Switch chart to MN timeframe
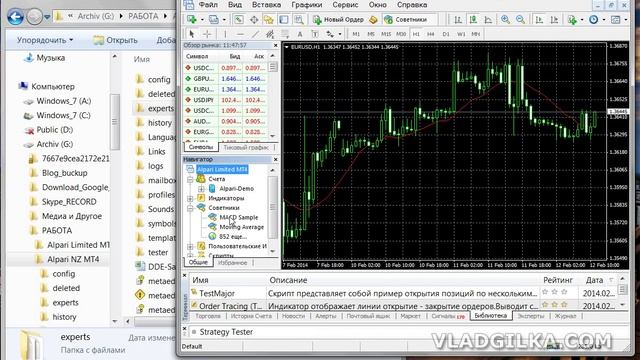Image resolution: width=640 pixels, height=360 pixels. click(x=476, y=34)
